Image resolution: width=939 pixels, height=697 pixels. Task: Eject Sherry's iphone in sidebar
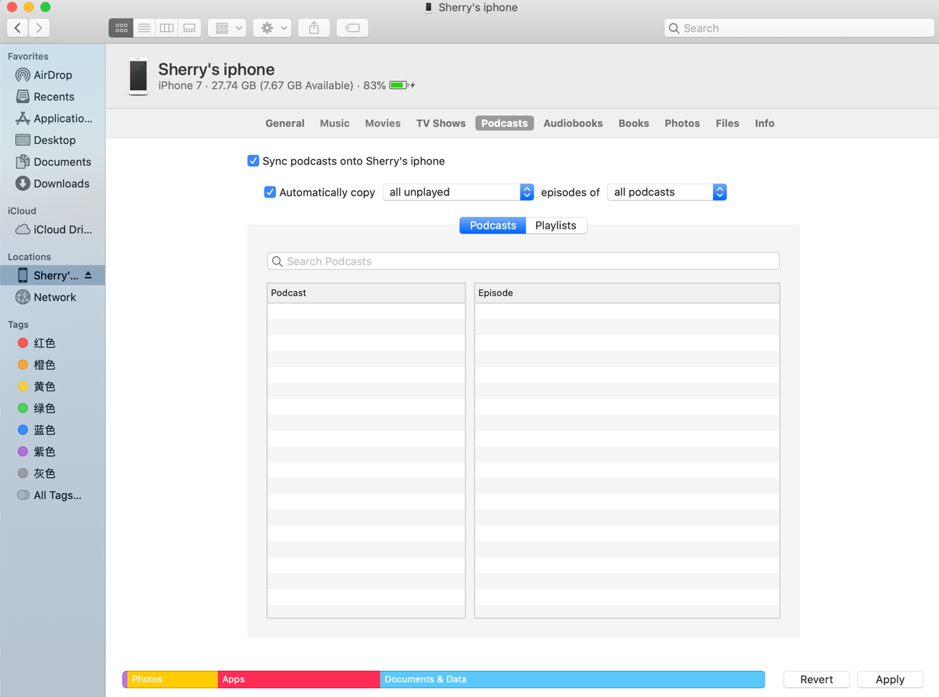[89, 275]
